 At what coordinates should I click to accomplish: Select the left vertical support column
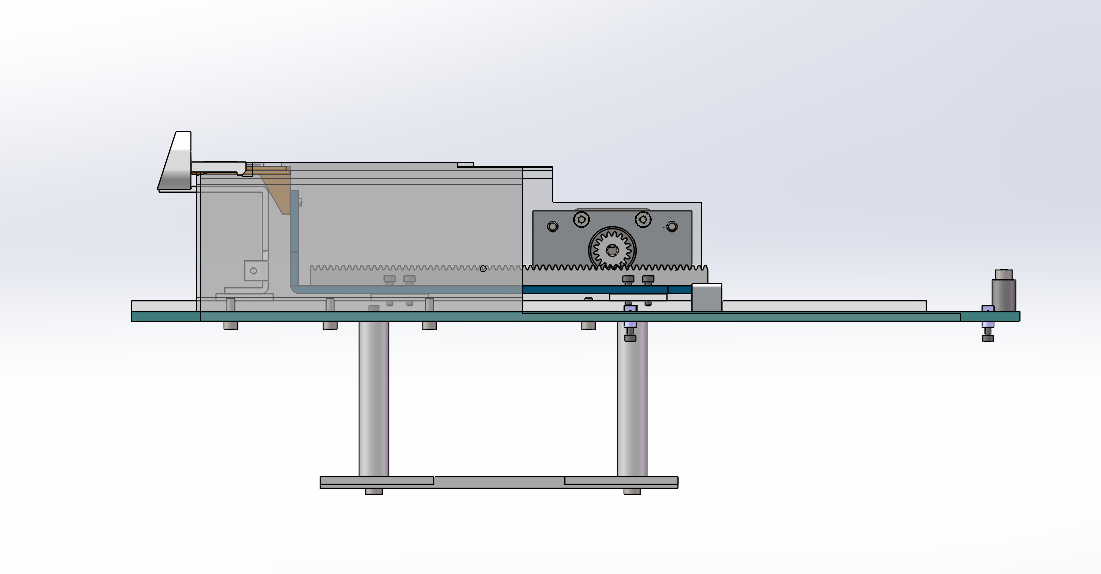pyautogui.click(x=374, y=398)
